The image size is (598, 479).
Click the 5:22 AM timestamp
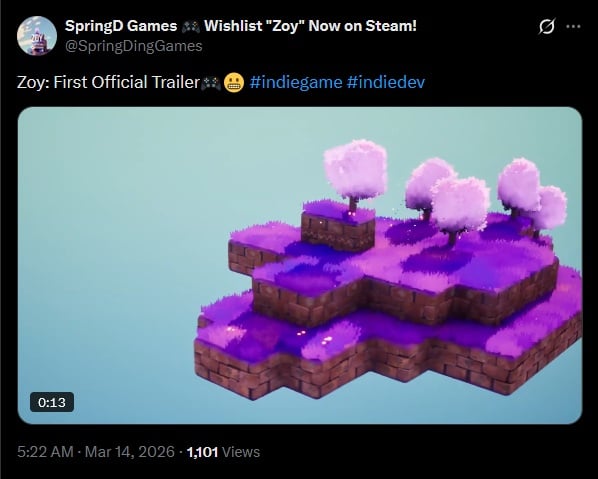coord(45,452)
